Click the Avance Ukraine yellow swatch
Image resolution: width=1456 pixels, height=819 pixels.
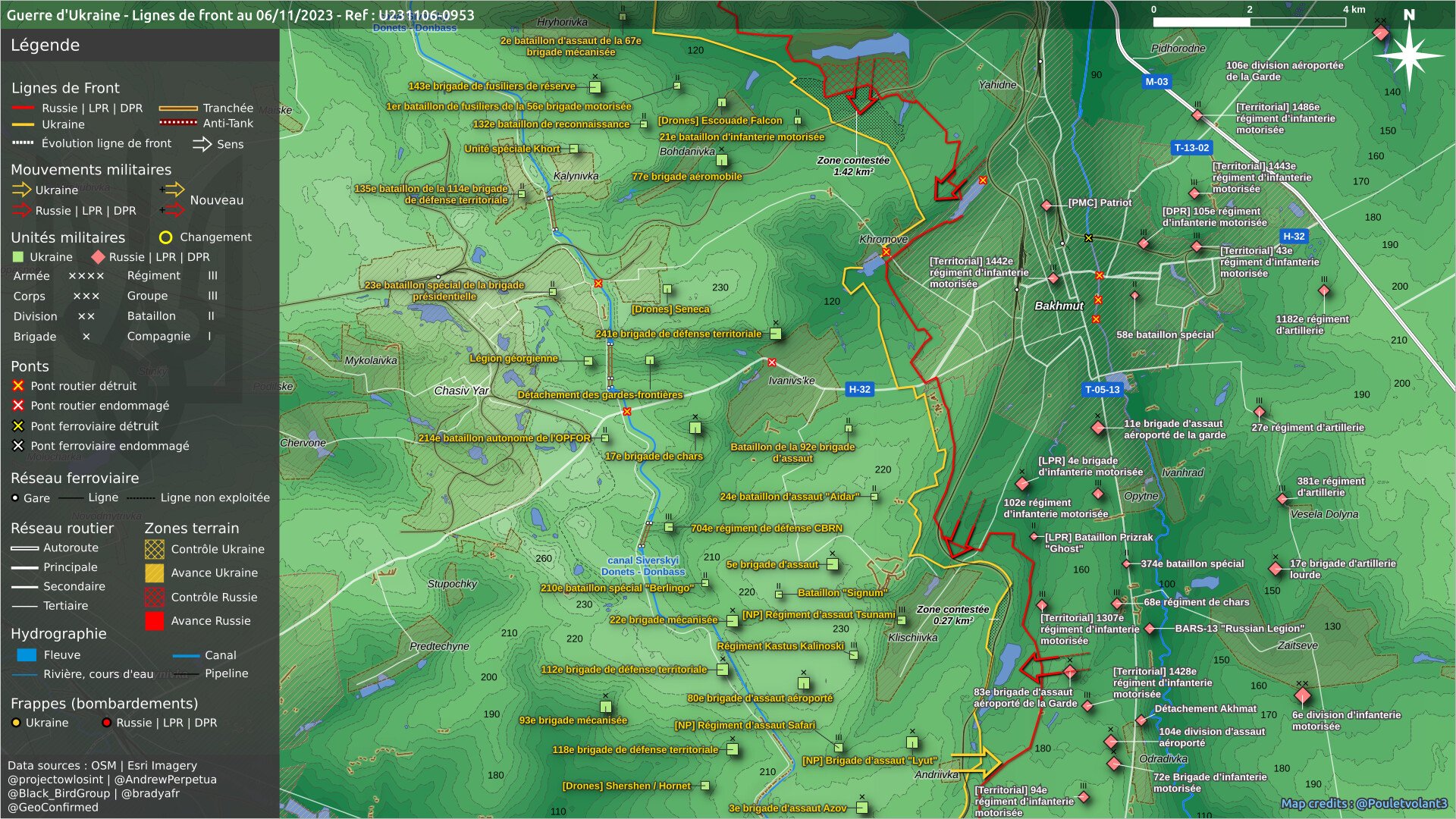coord(155,573)
